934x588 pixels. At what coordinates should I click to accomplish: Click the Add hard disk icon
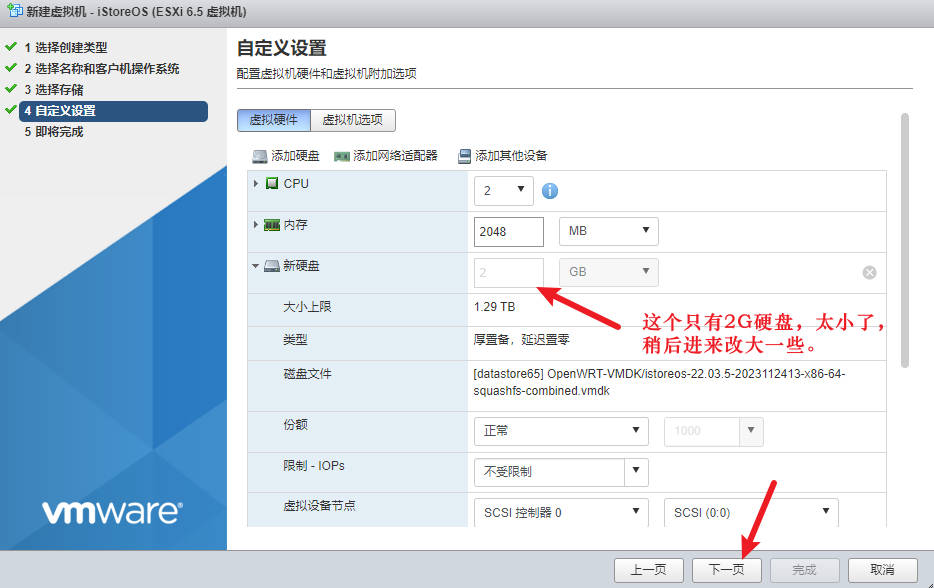point(259,156)
